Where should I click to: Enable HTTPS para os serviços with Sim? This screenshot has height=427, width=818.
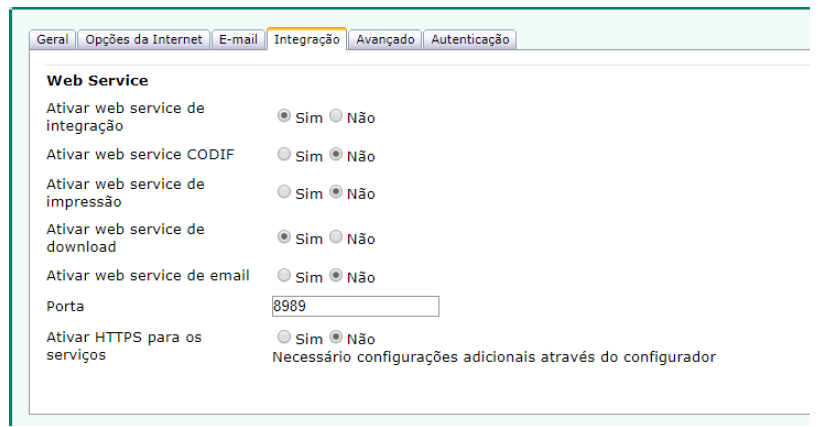coord(284,338)
